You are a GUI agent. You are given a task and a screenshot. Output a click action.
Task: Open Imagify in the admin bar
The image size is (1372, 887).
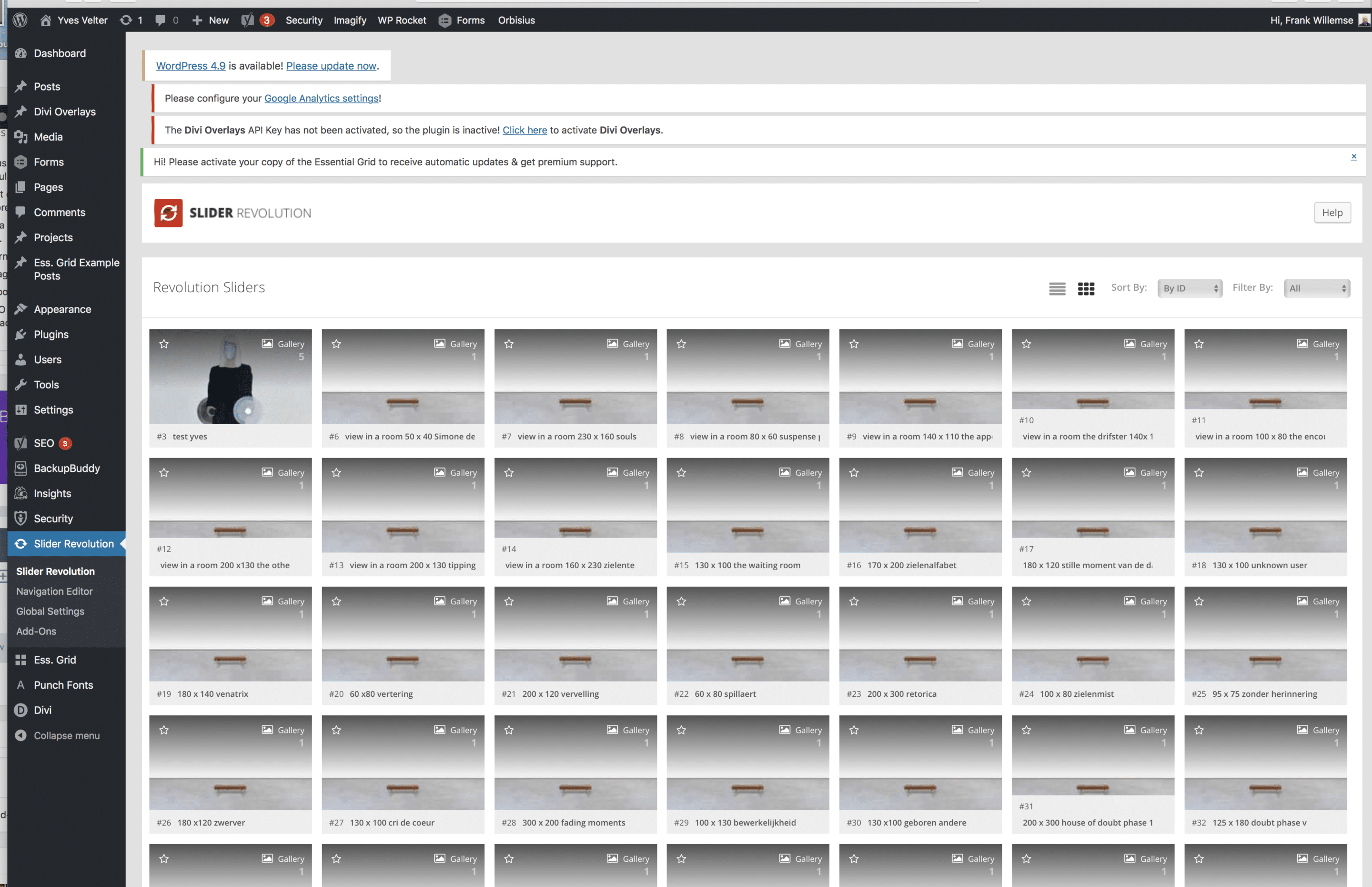(x=350, y=20)
